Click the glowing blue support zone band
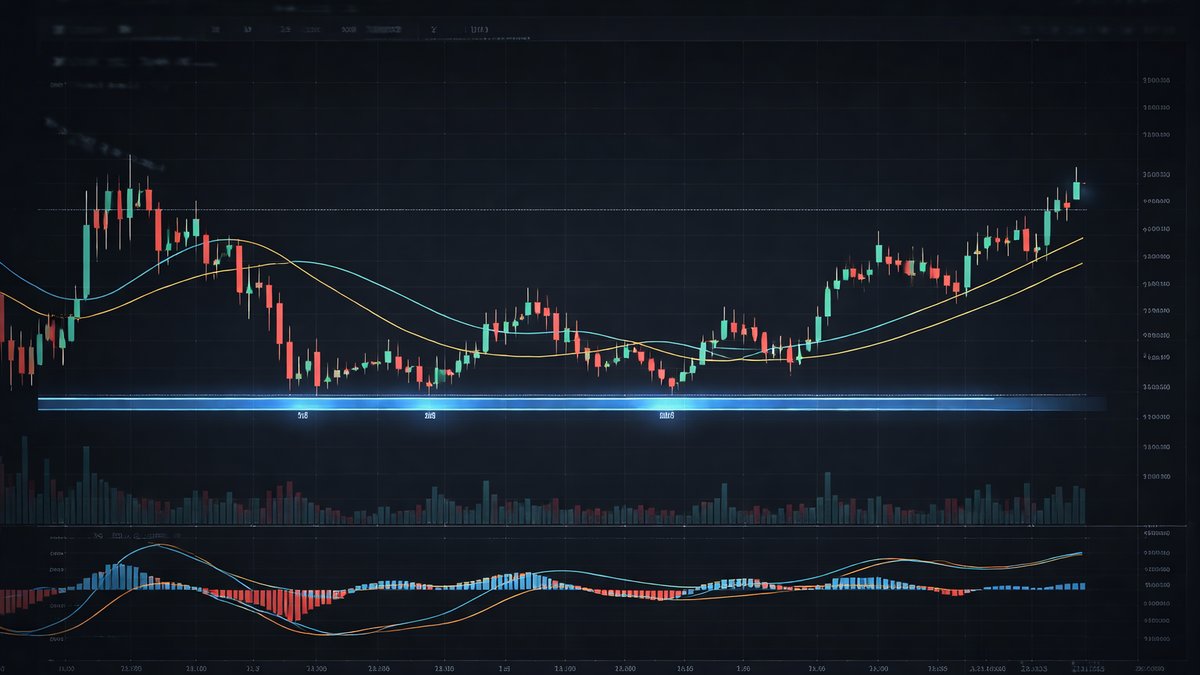Image resolution: width=1200 pixels, height=675 pixels. [570, 403]
